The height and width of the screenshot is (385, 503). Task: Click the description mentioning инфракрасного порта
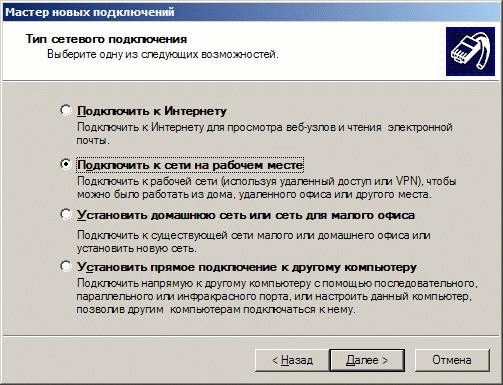point(277,296)
